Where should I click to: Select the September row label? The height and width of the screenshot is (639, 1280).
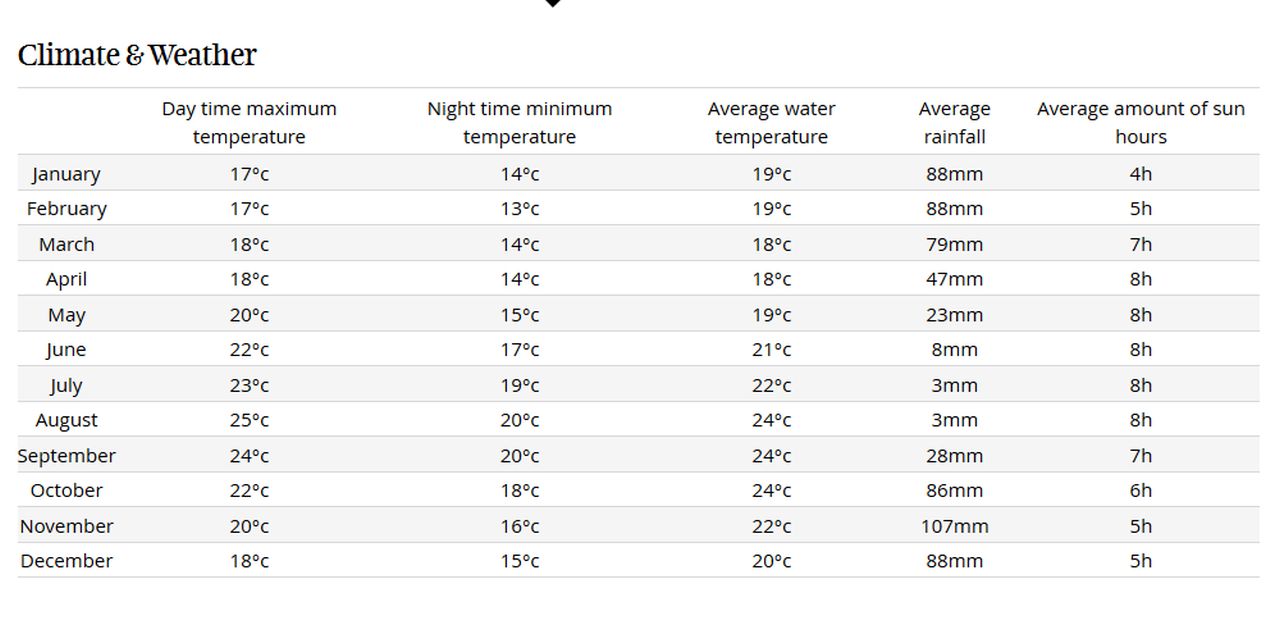(x=66, y=456)
